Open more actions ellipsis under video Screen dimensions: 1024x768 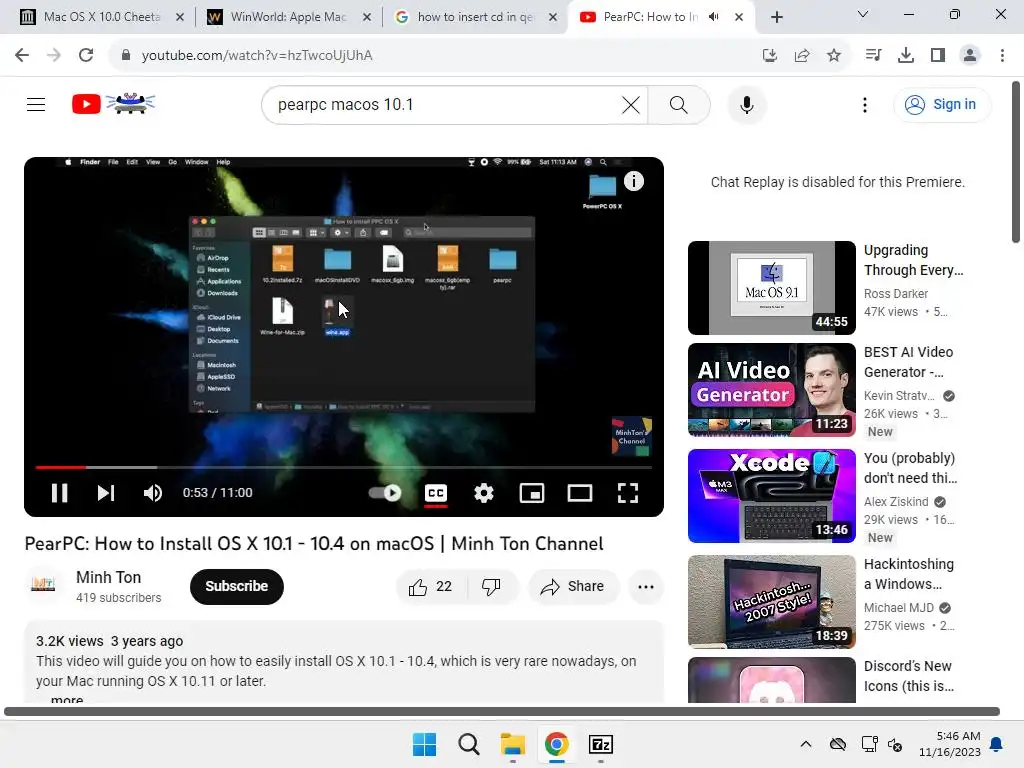pyautogui.click(x=646, y=586)
